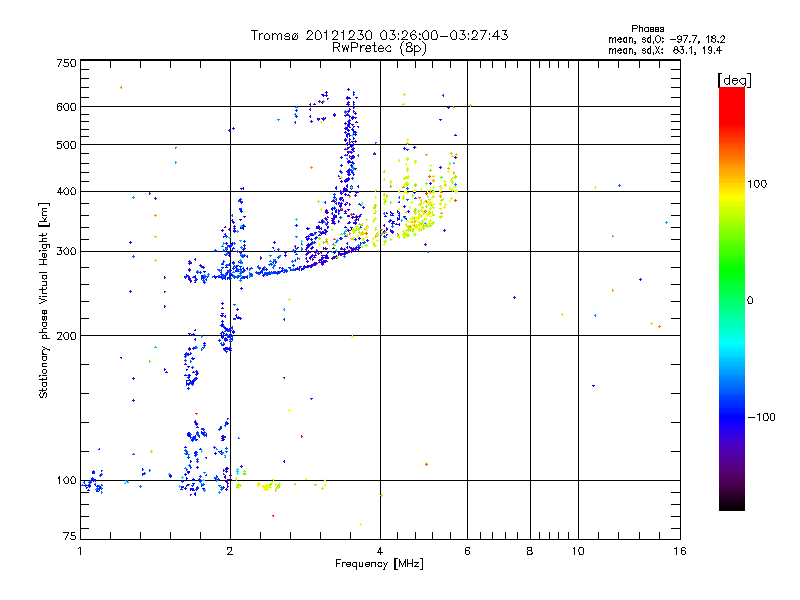Click the '100' colorbar tick label
This screenshot has height=600, width=800.
757,184
